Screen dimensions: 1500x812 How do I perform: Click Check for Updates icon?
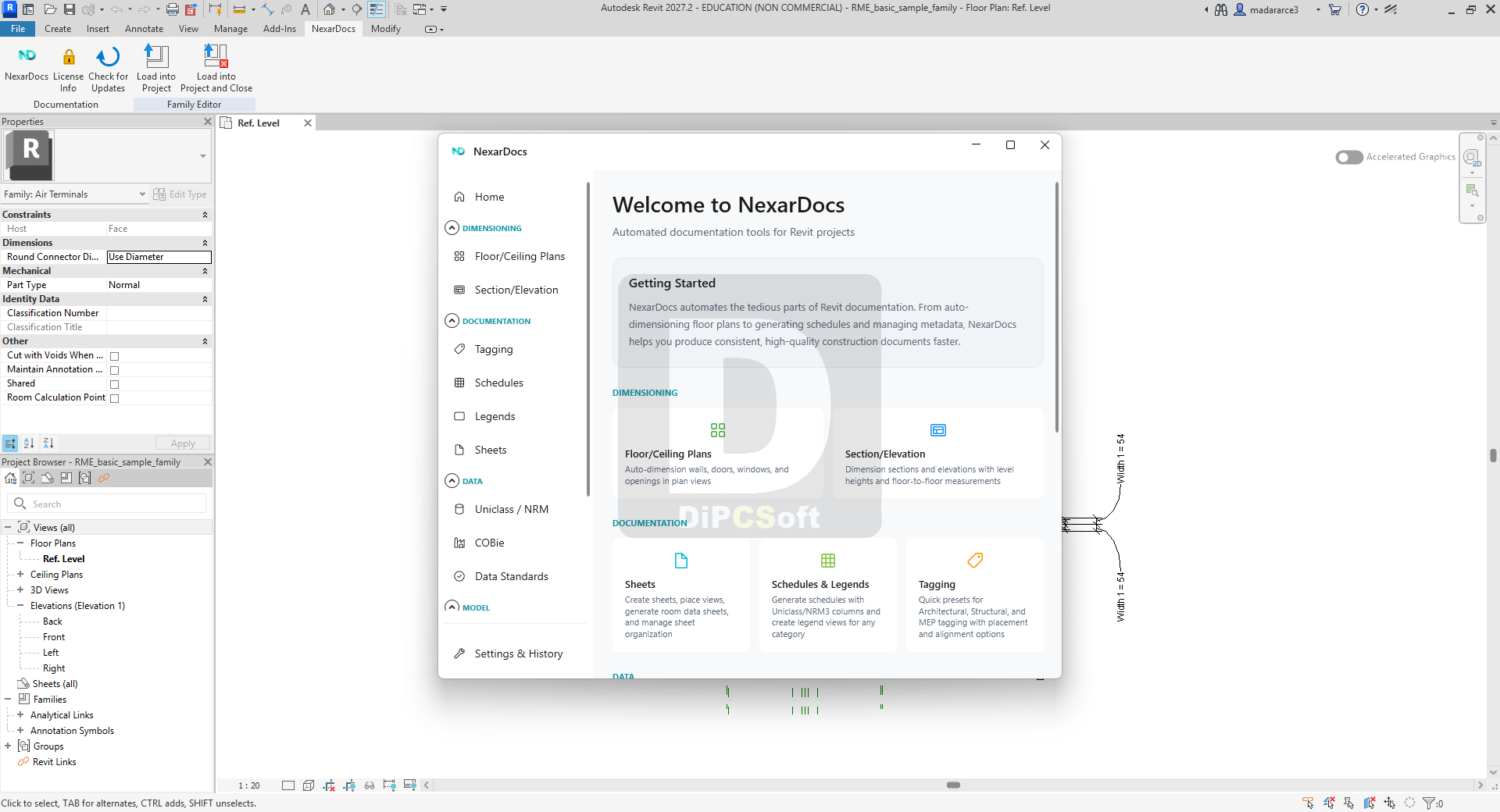click(108, 57)
